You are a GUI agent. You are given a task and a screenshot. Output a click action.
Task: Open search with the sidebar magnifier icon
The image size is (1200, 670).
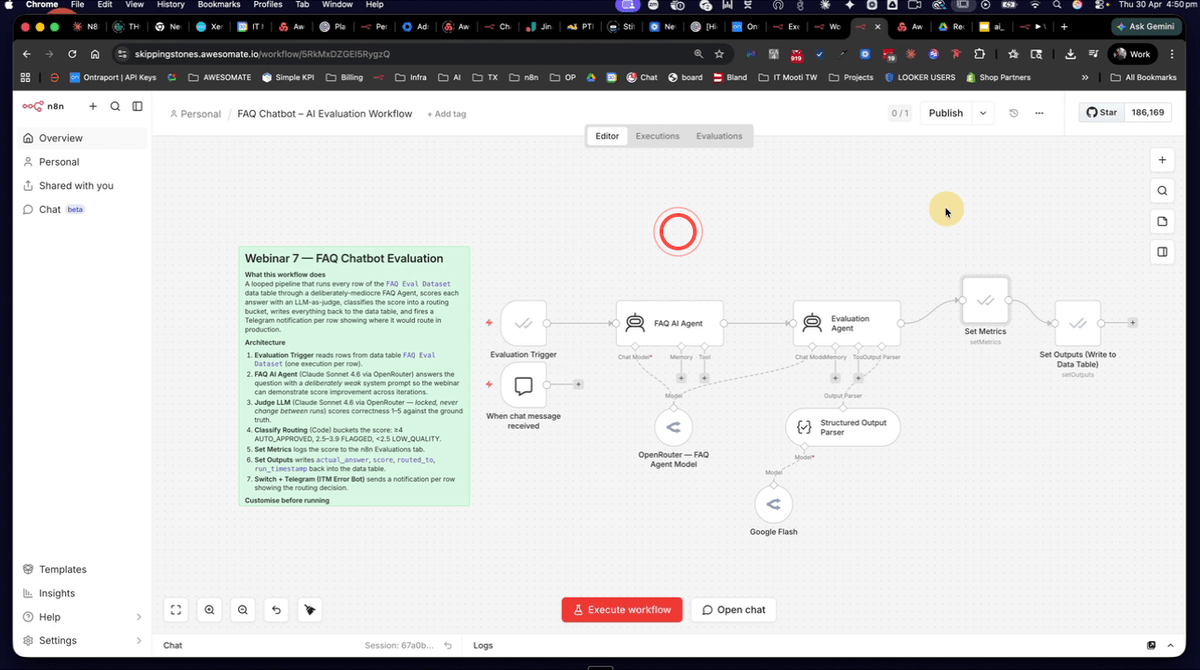115,106
